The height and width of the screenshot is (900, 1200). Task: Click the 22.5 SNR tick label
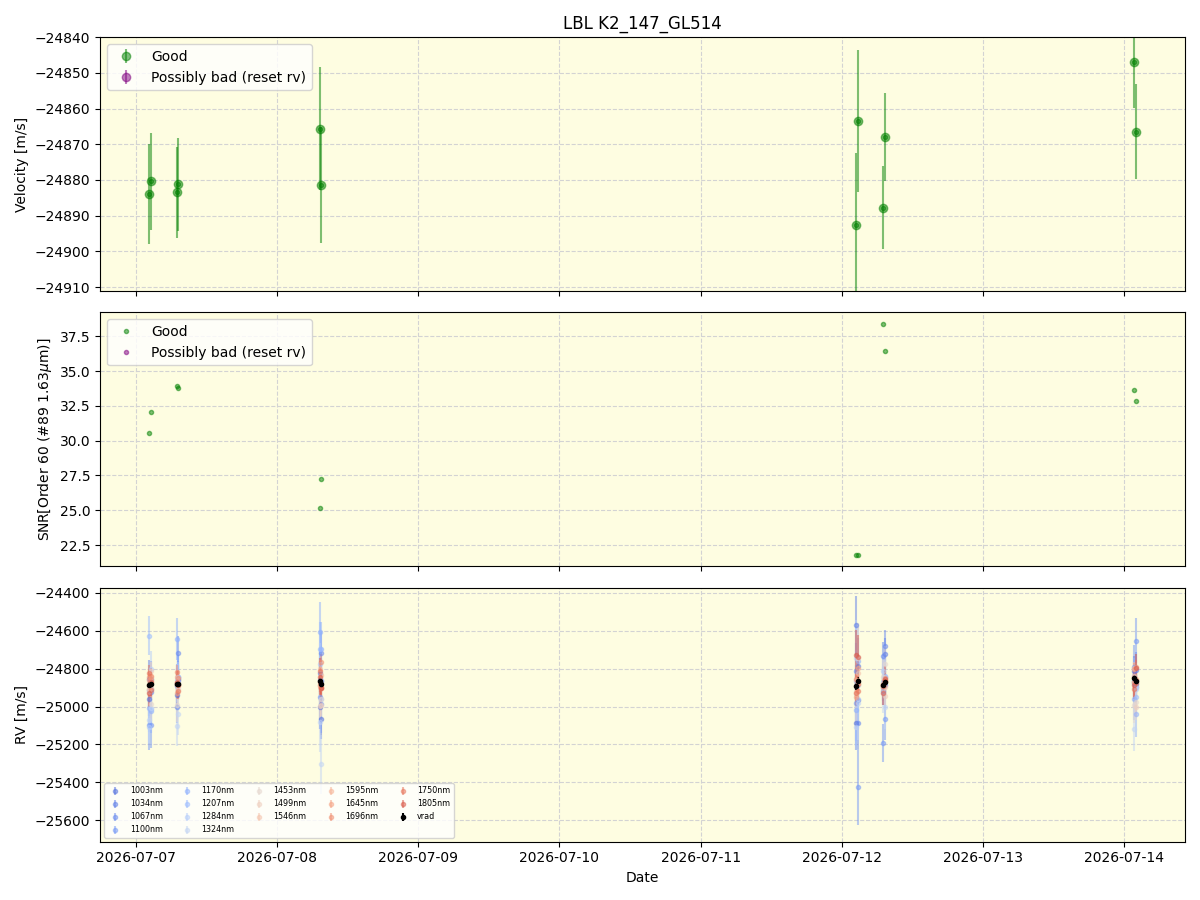click(x=76, y=545)
